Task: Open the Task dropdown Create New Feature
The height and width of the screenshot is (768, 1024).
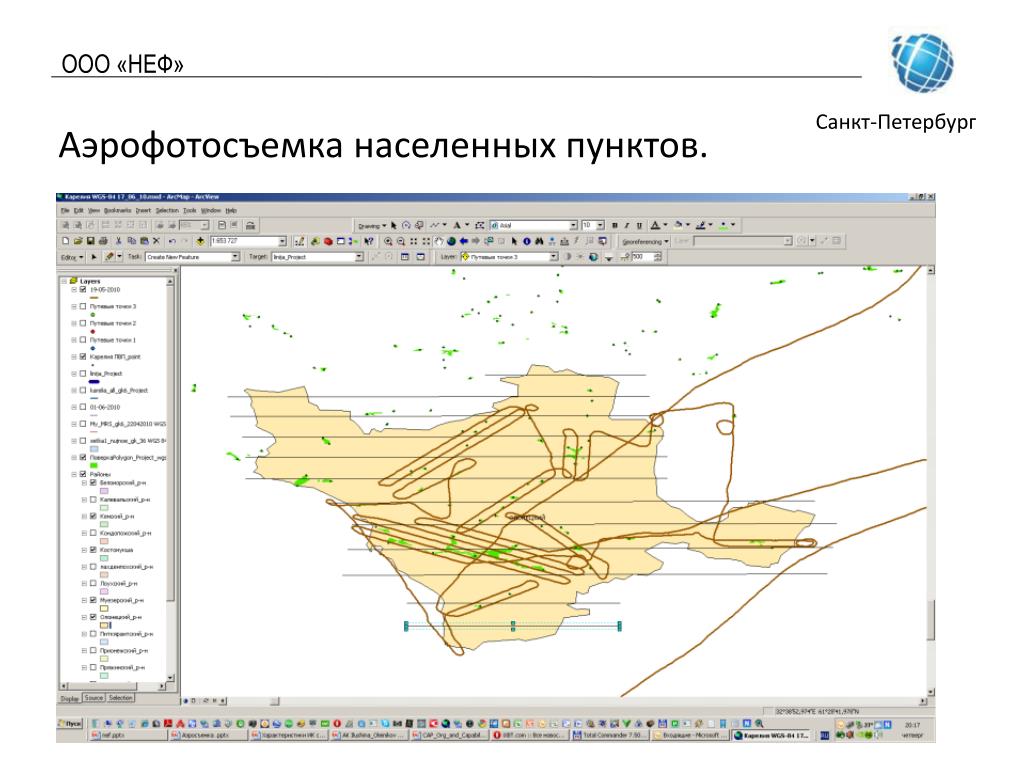Action: pyautogui.click(x=235, y=257)
